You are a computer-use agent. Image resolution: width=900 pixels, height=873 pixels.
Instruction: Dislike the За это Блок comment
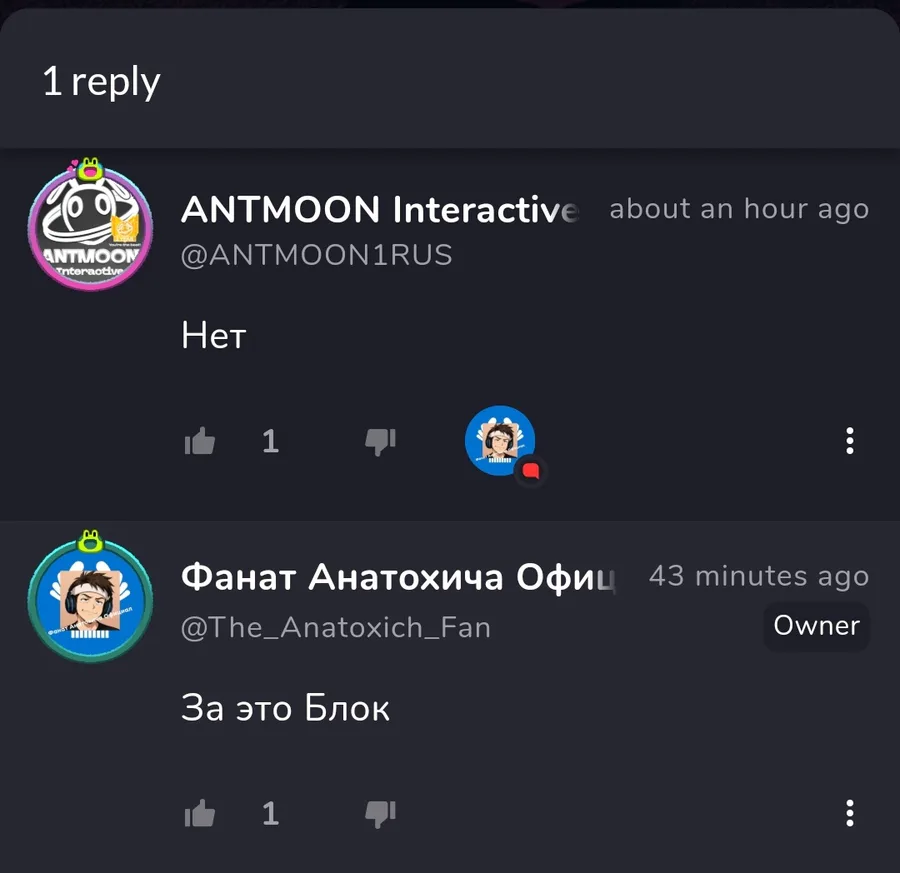381,814
